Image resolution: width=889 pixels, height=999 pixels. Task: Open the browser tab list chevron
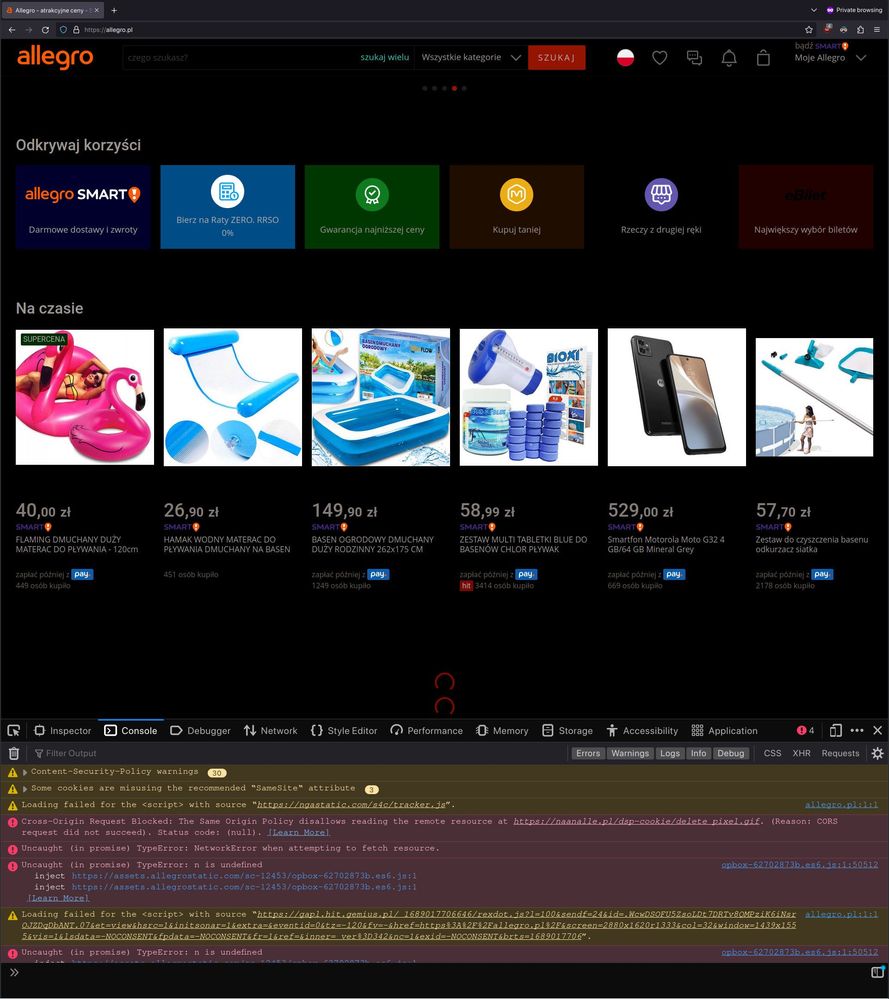[x=814, y=10]
